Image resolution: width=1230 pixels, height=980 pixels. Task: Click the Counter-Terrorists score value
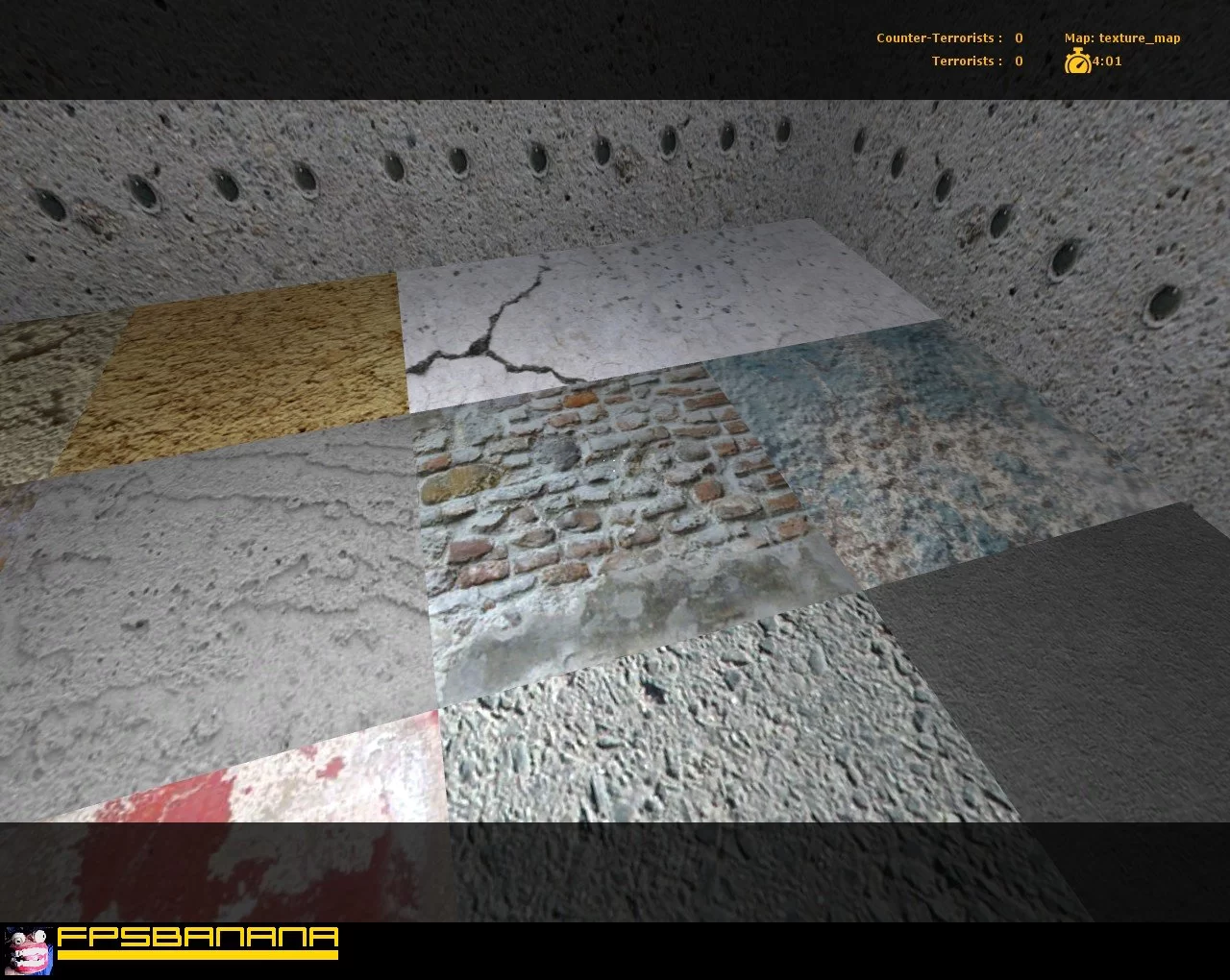[x=1019, y=38]
